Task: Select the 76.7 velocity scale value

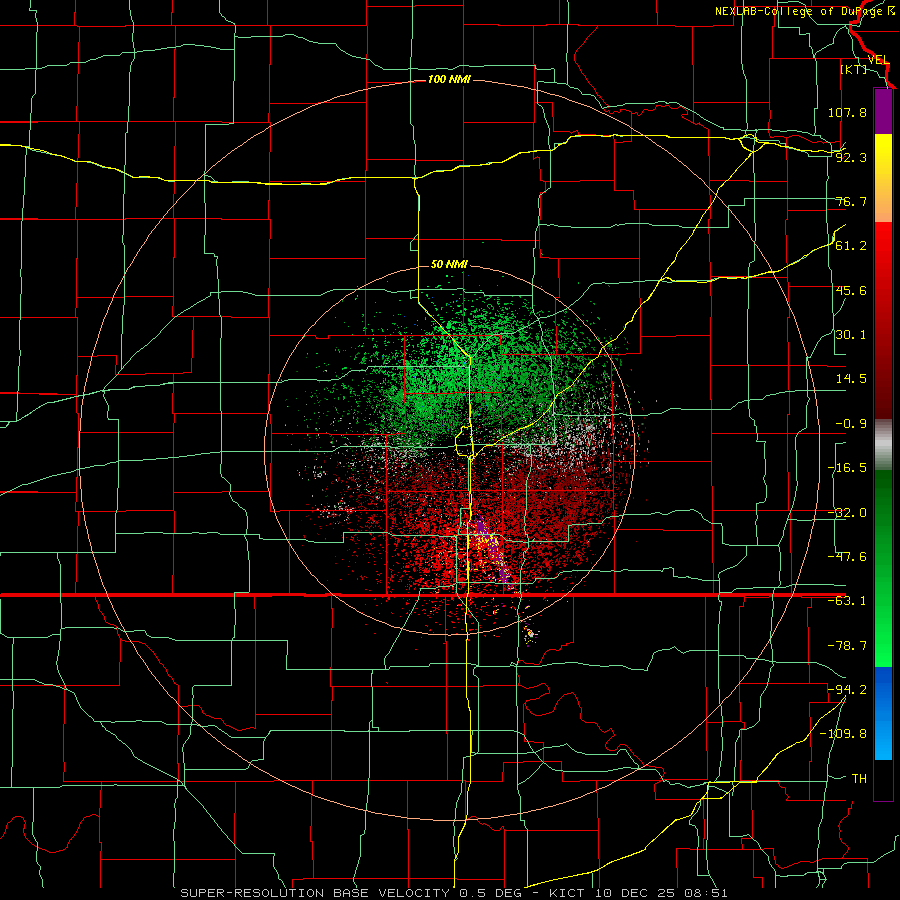Action: tap(851, 201)
